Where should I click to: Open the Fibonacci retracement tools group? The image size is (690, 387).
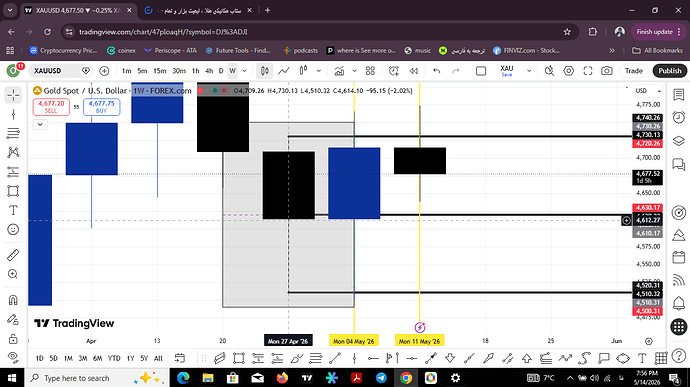13,133
